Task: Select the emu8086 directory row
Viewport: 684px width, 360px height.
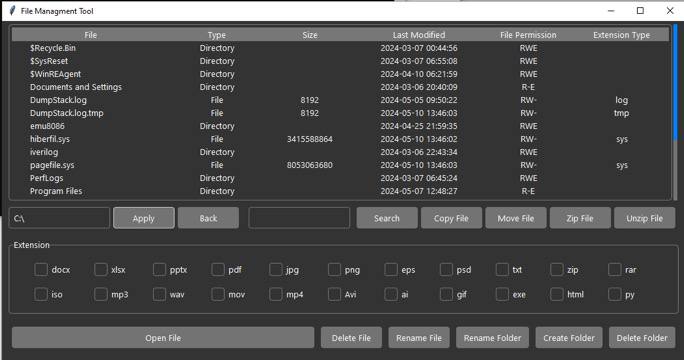Action: point(340,126)
